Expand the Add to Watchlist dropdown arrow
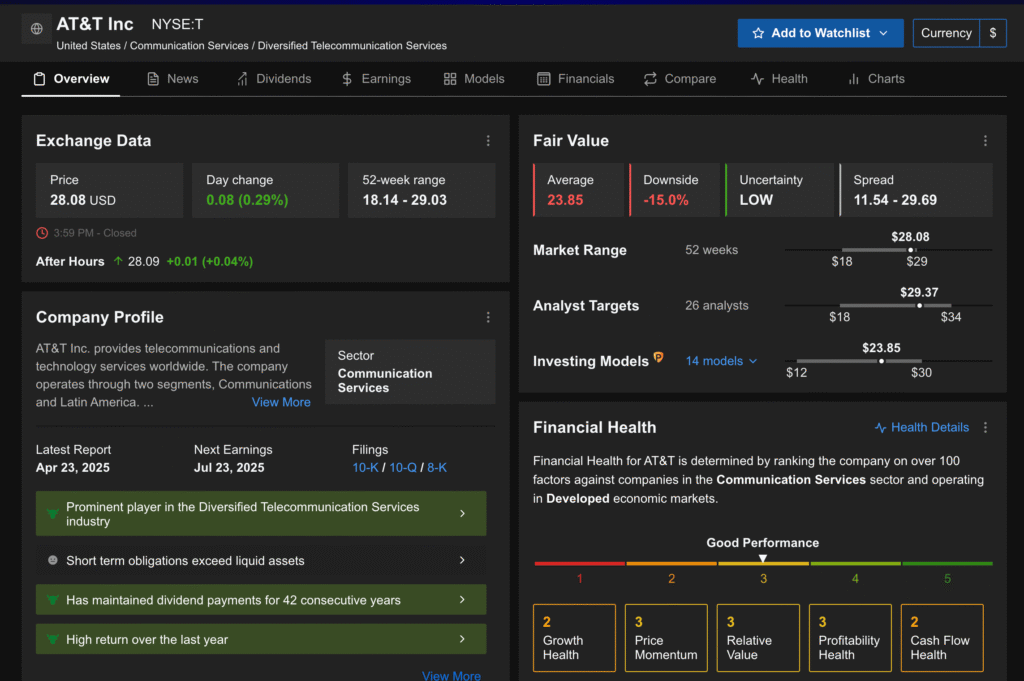This screenshot has height=681, width=1024. (x=884, y=33)
